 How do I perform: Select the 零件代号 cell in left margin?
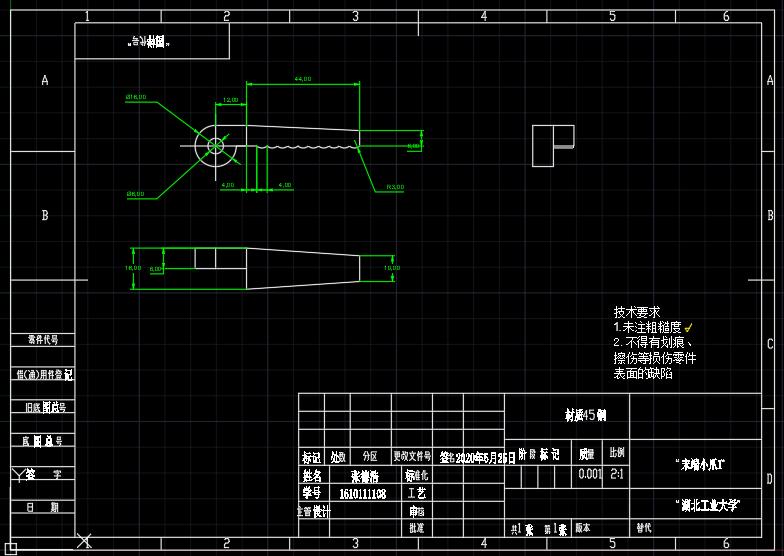coord(43,340)
